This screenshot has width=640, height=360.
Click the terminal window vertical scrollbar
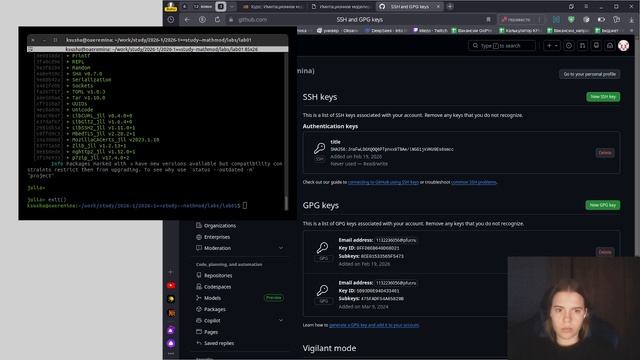(286, 131)
